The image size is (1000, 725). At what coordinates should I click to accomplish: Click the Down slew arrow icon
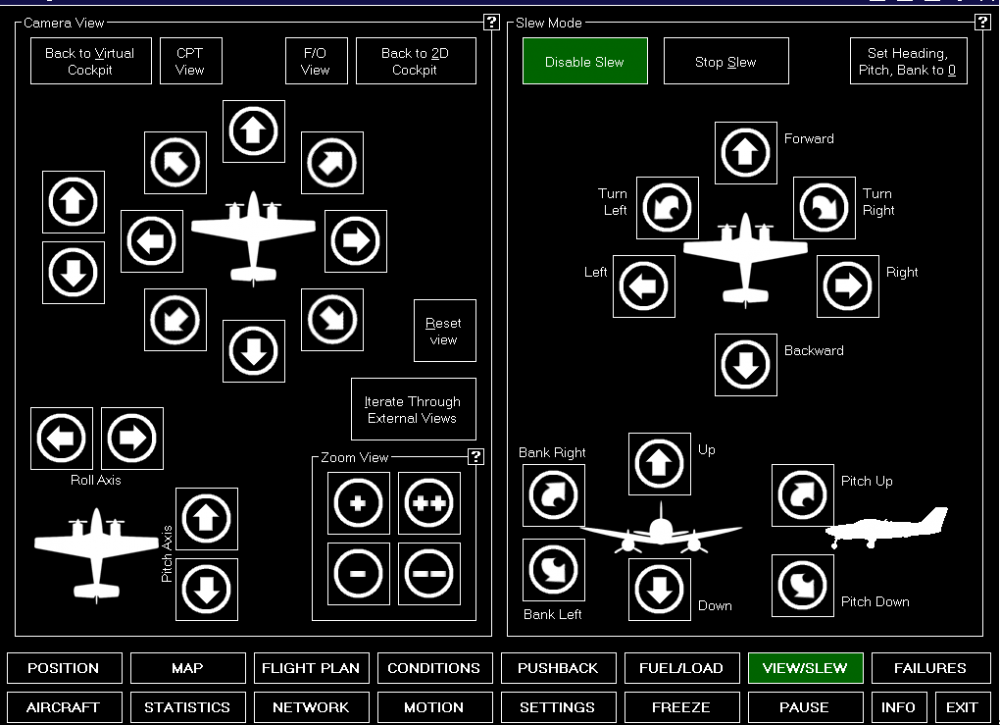[x=659, y=589]
